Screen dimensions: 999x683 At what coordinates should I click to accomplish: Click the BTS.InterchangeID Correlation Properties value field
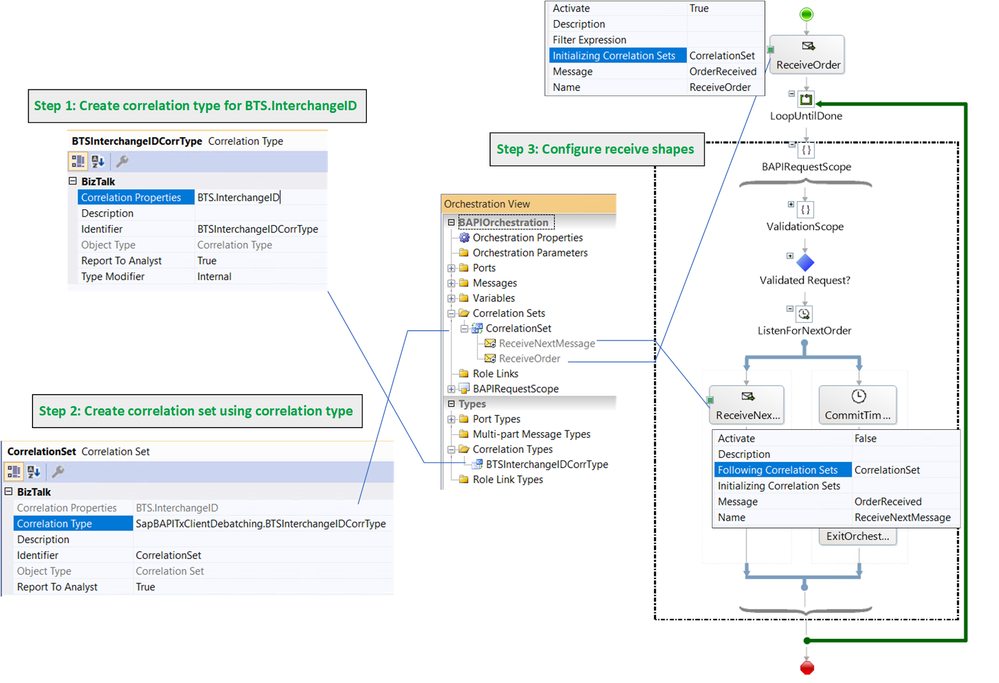click(261, 198)
